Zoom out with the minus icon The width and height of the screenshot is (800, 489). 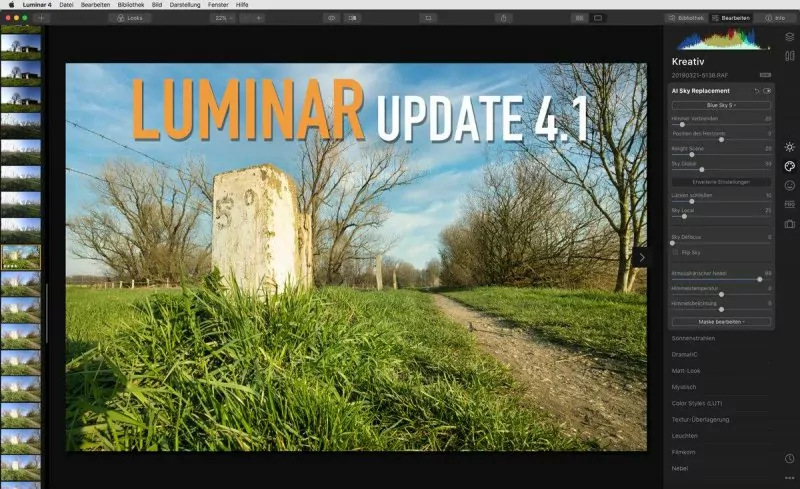tap(245, 18)
